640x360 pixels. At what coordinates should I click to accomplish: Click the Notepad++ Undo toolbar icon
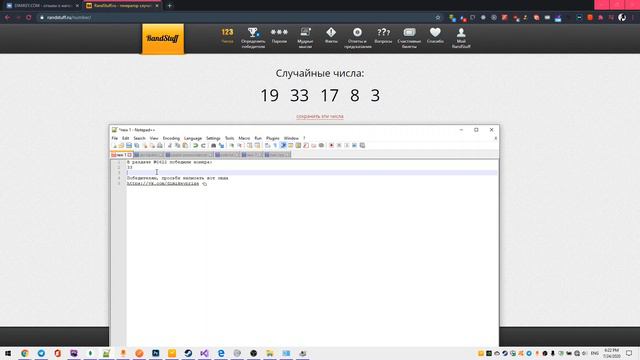coord(196,146)
